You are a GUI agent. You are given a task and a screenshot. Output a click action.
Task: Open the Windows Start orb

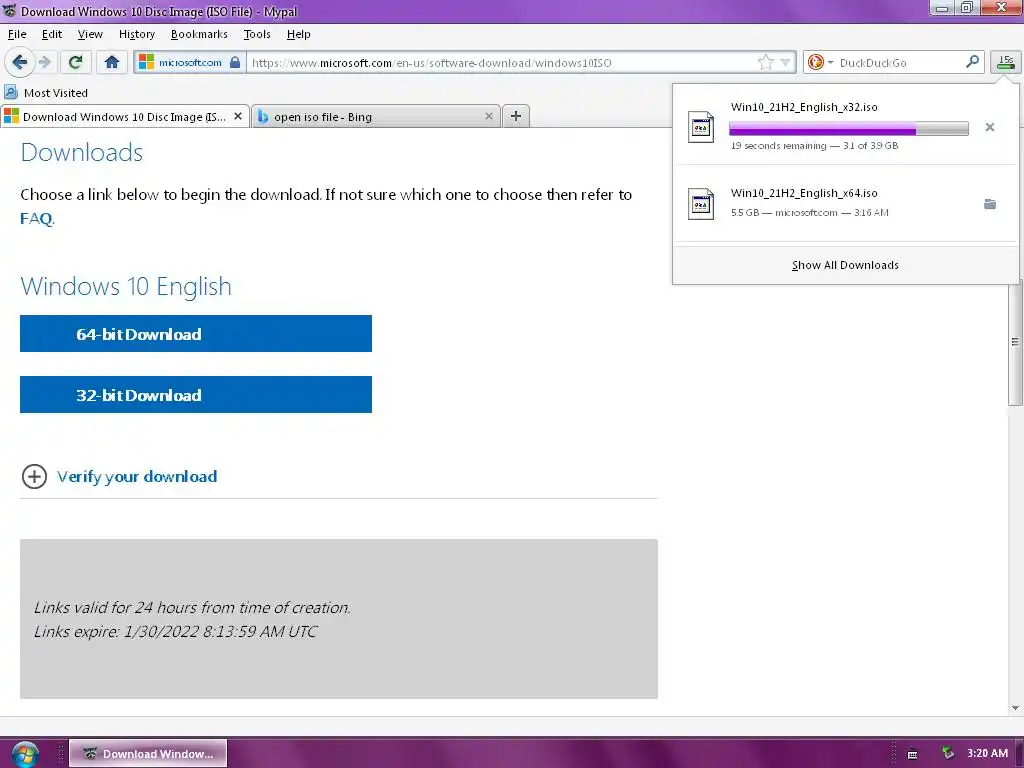pyautogui.click(x=24, y=754)
